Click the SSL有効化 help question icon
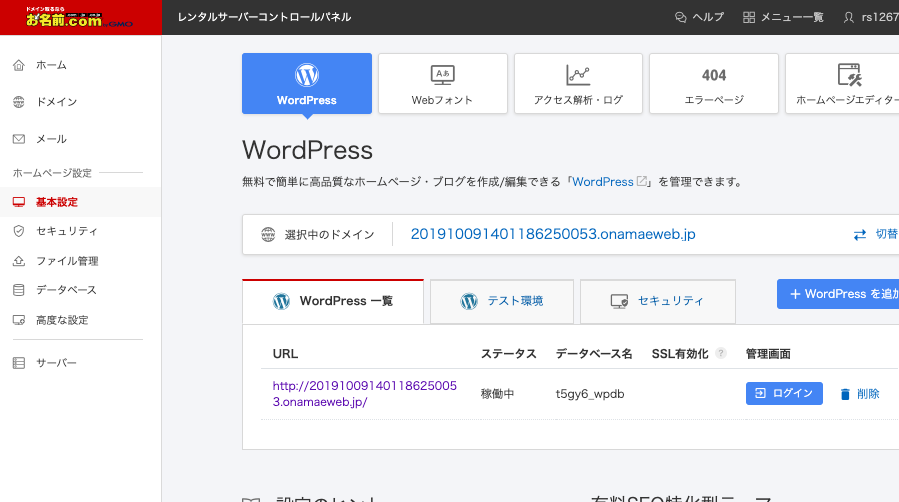 [721, 354]
